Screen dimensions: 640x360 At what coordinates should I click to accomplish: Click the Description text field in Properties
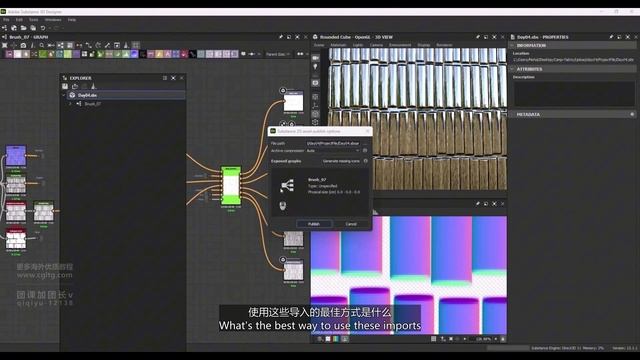click(574, 94)
